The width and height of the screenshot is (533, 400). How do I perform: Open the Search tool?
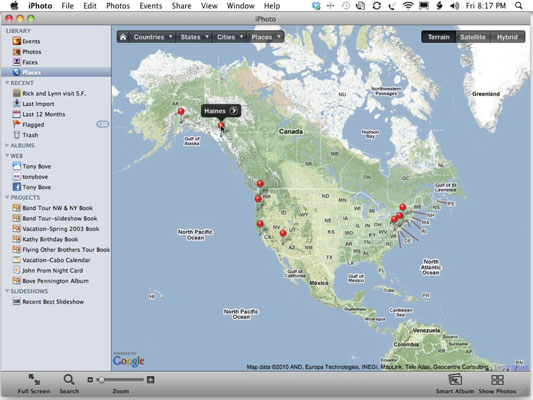point(69,384)
